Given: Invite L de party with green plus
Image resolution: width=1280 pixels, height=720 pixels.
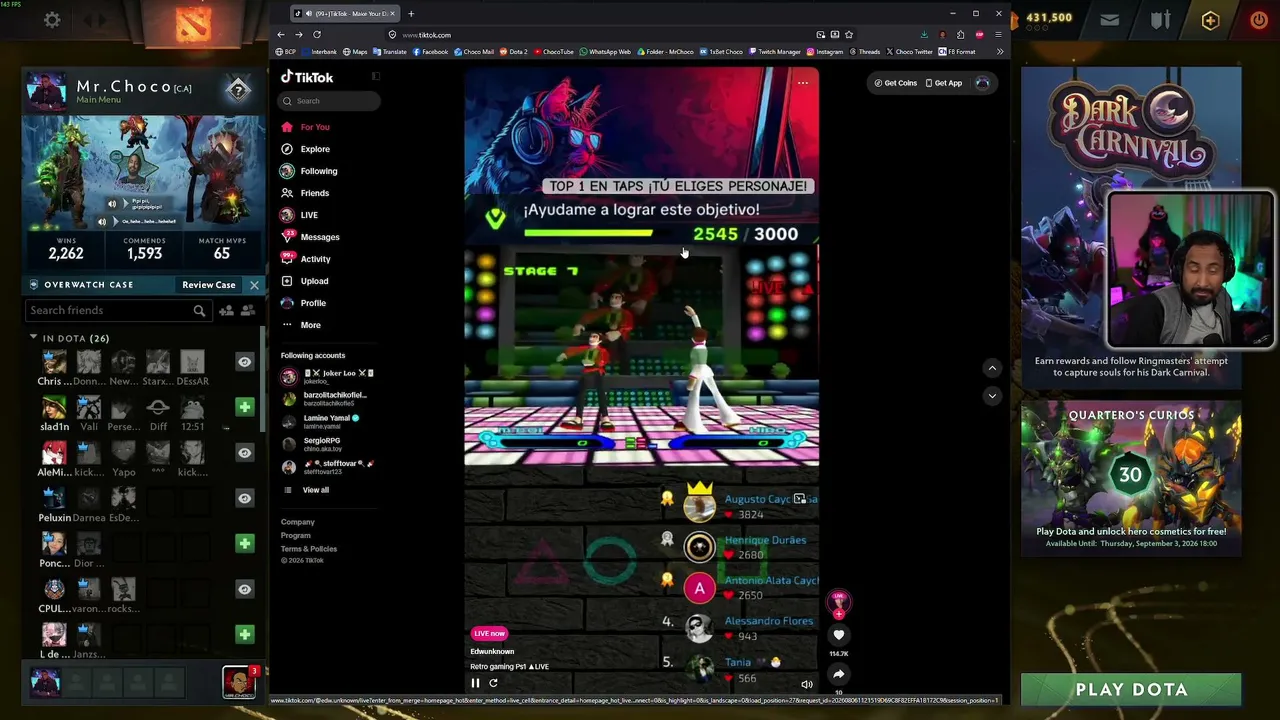Looking at the screenshot, I should click(x=244, y=634).
